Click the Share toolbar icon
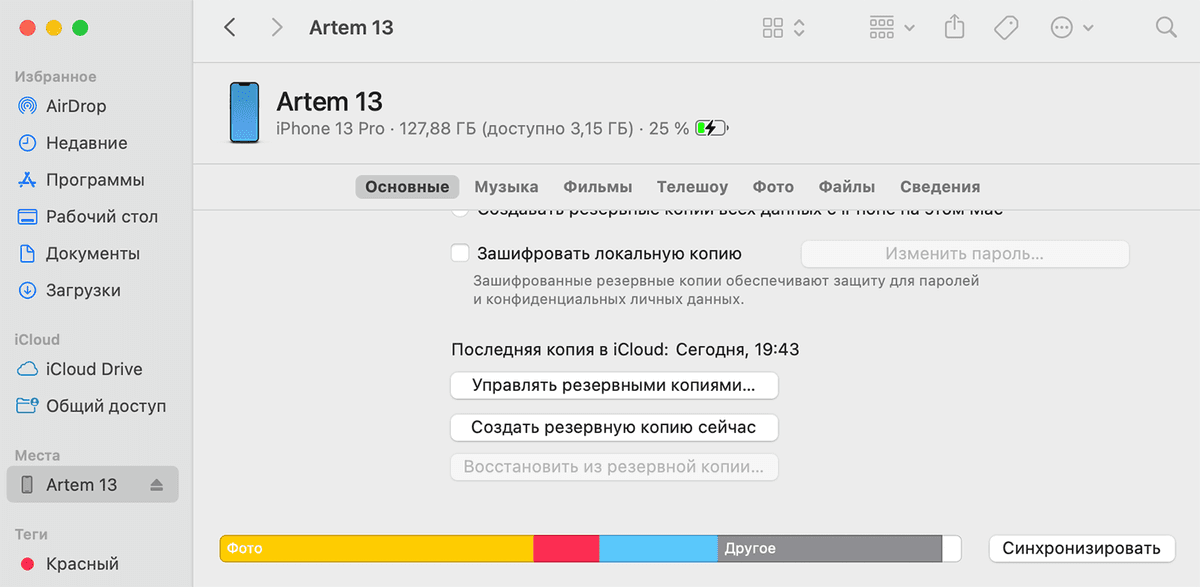Image resolution: width=1200 pixels, height=587 pixels. click(955, 28)
